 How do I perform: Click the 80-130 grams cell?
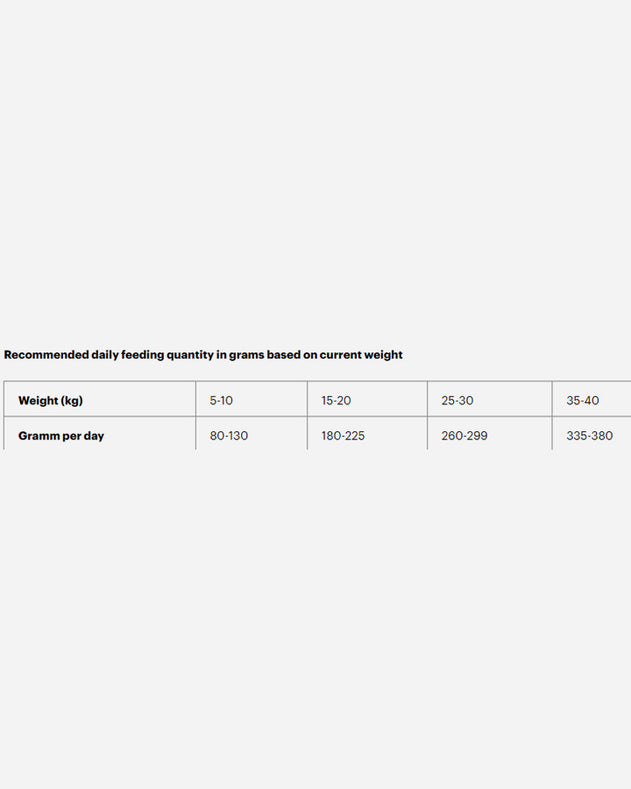tap(229, 436)
